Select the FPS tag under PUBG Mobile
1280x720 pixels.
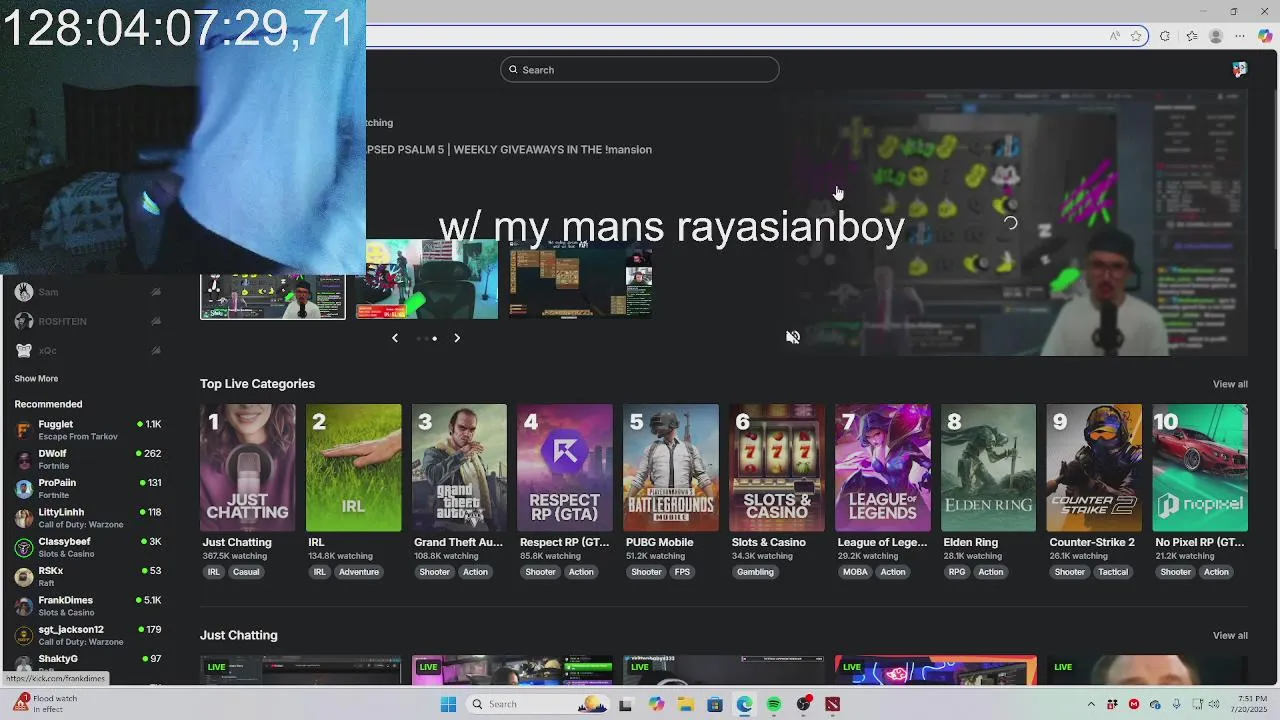(x=682, y=572)
